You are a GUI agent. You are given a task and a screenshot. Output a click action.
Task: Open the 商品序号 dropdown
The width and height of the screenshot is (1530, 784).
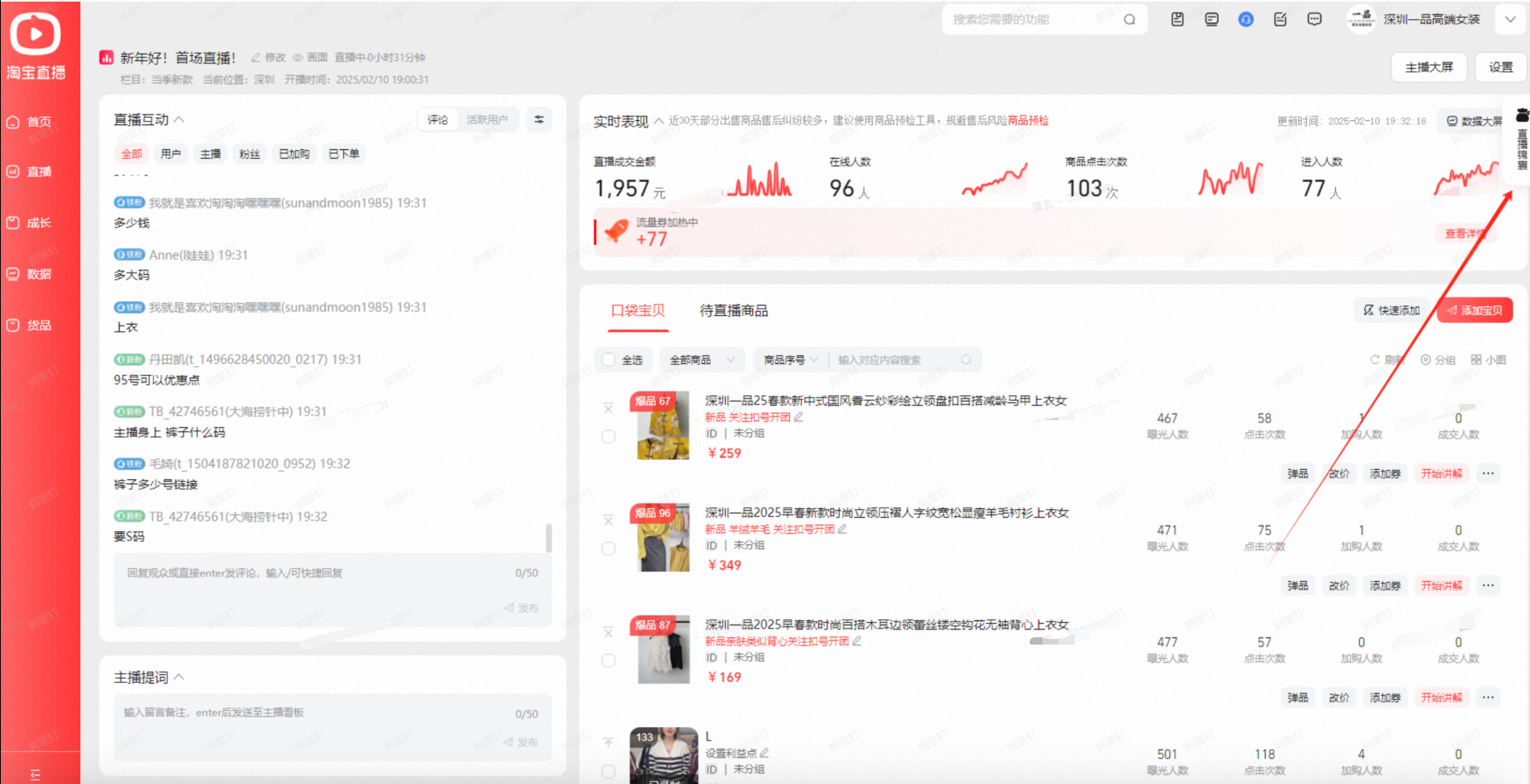(789, 360)
